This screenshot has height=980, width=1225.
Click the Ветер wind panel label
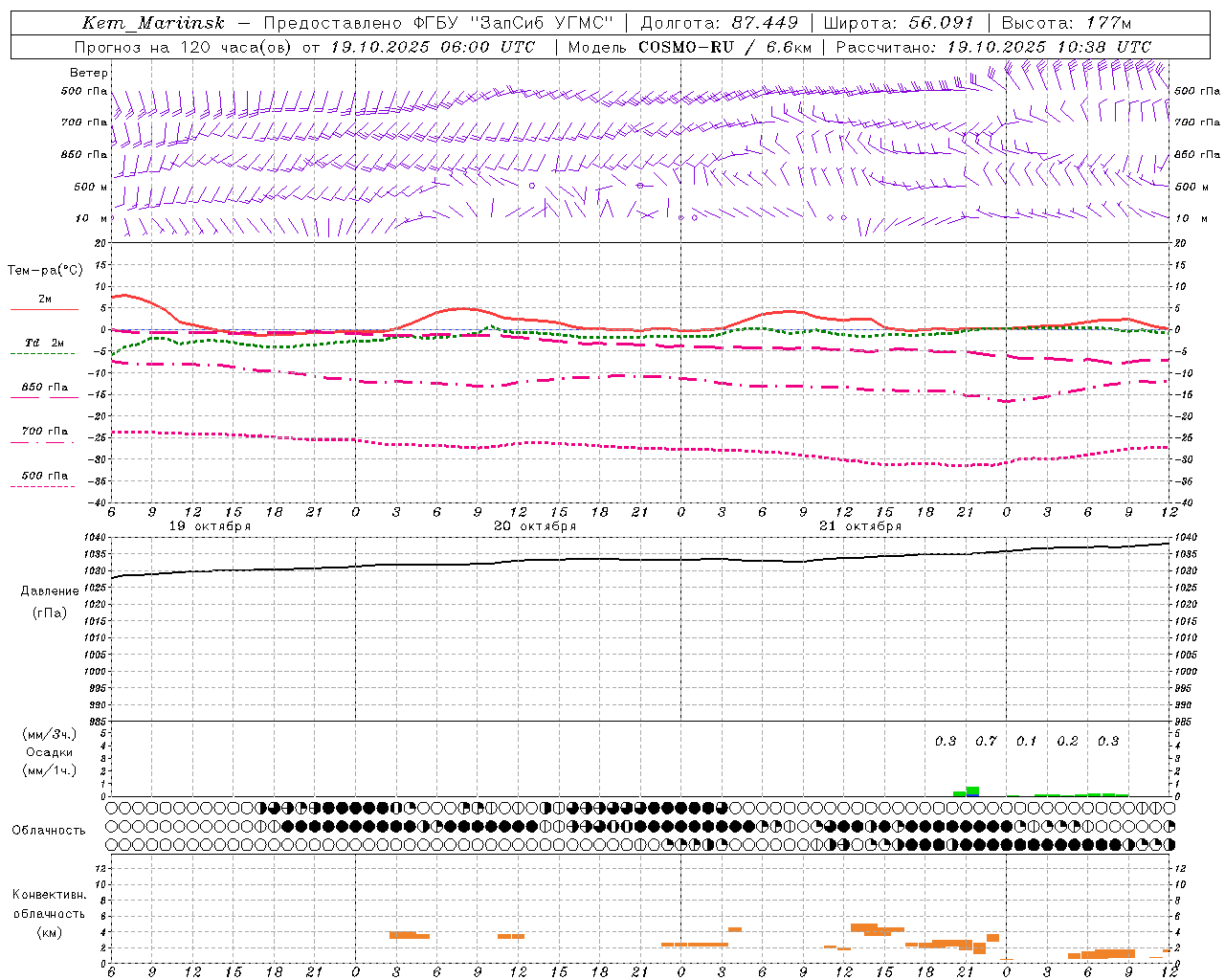[89, 73]
